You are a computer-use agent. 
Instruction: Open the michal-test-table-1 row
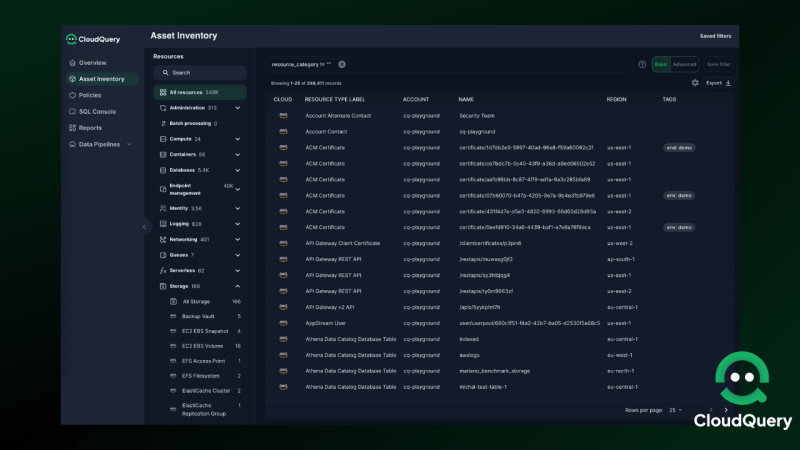coord(499,387)
